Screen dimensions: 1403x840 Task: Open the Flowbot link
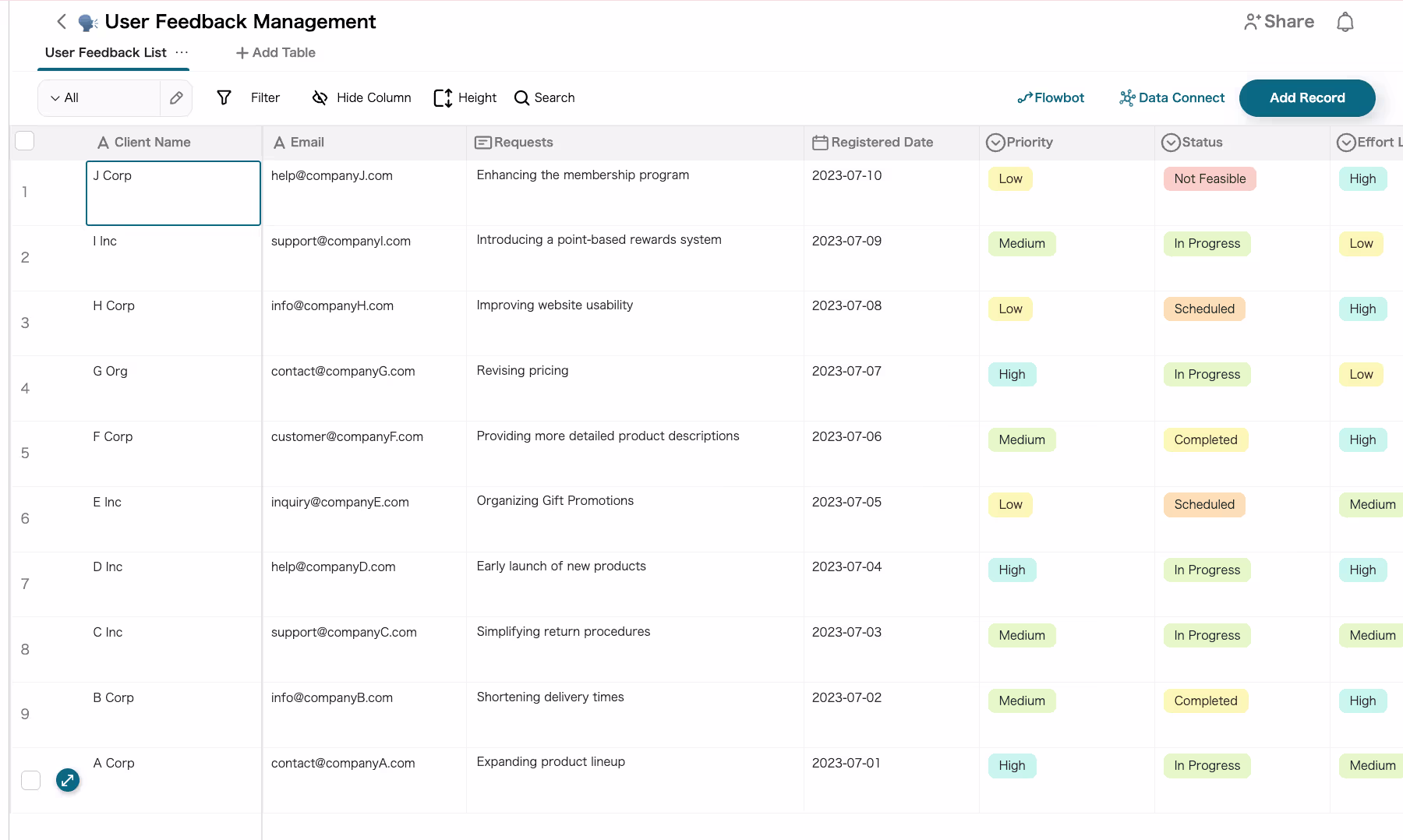pyautogui.click(x=1051, y=98)
